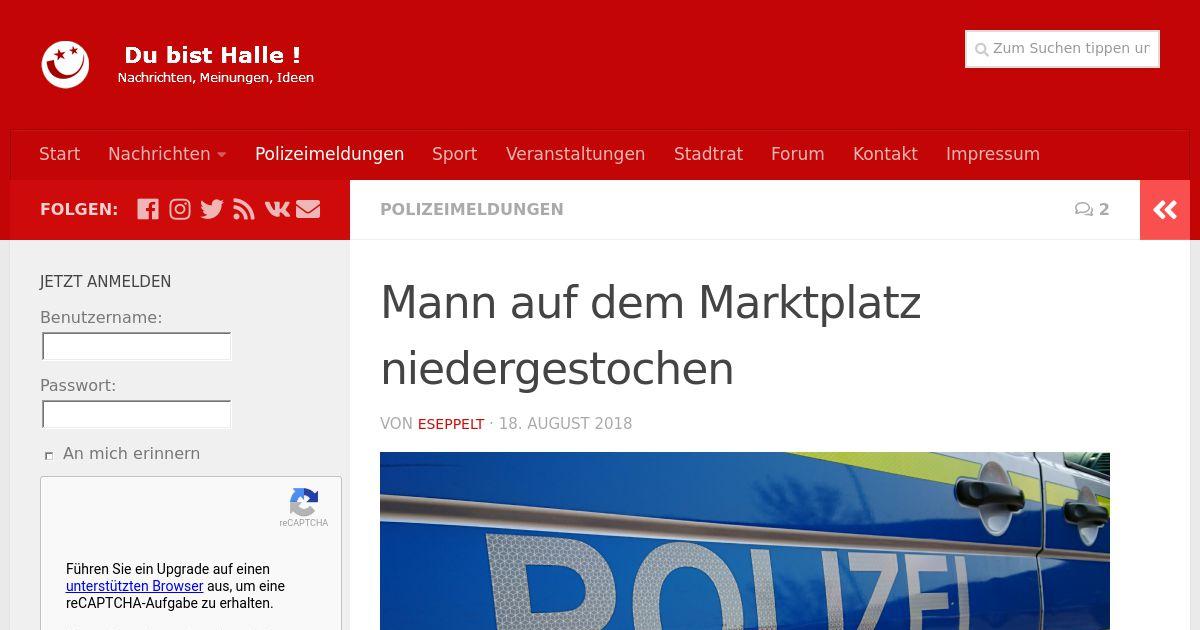Image resolution: width=1200 pixels, height=630 pixels.
Task: Open author link ESEPPELT
Action: coord(451,424)
